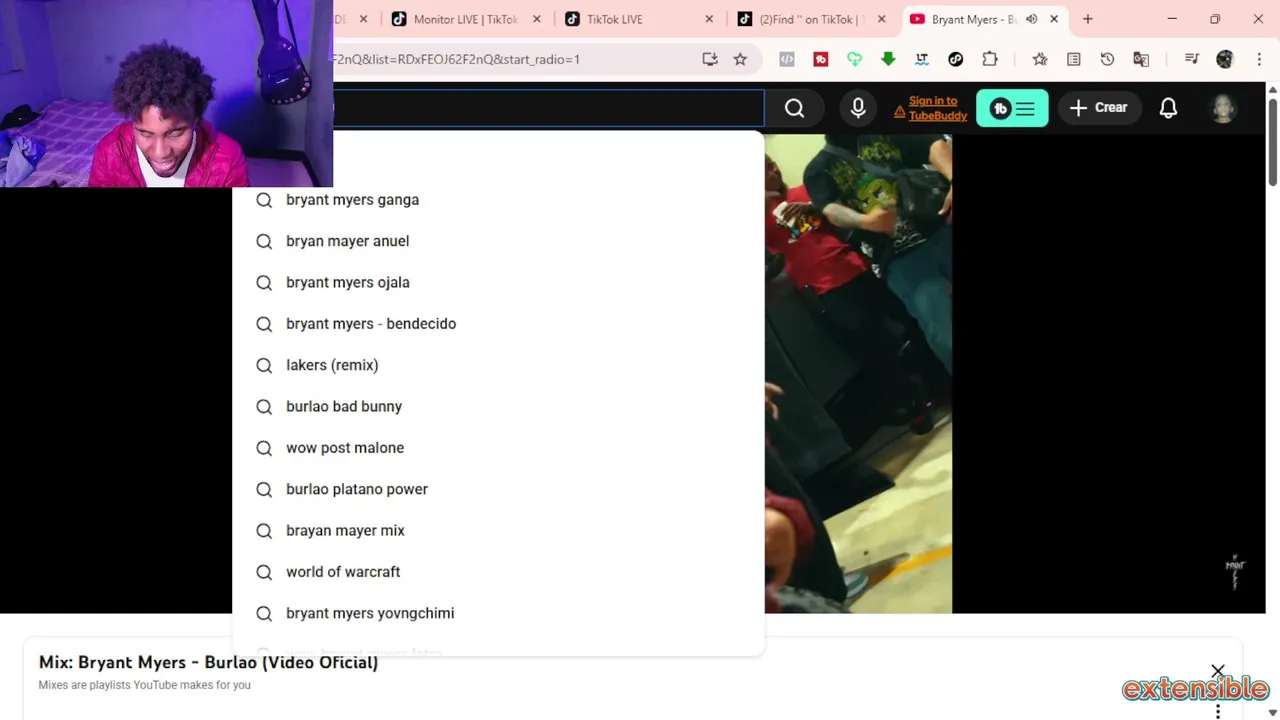Click the black circular link extension icon

pyautogui.click(x=955, y=59)
